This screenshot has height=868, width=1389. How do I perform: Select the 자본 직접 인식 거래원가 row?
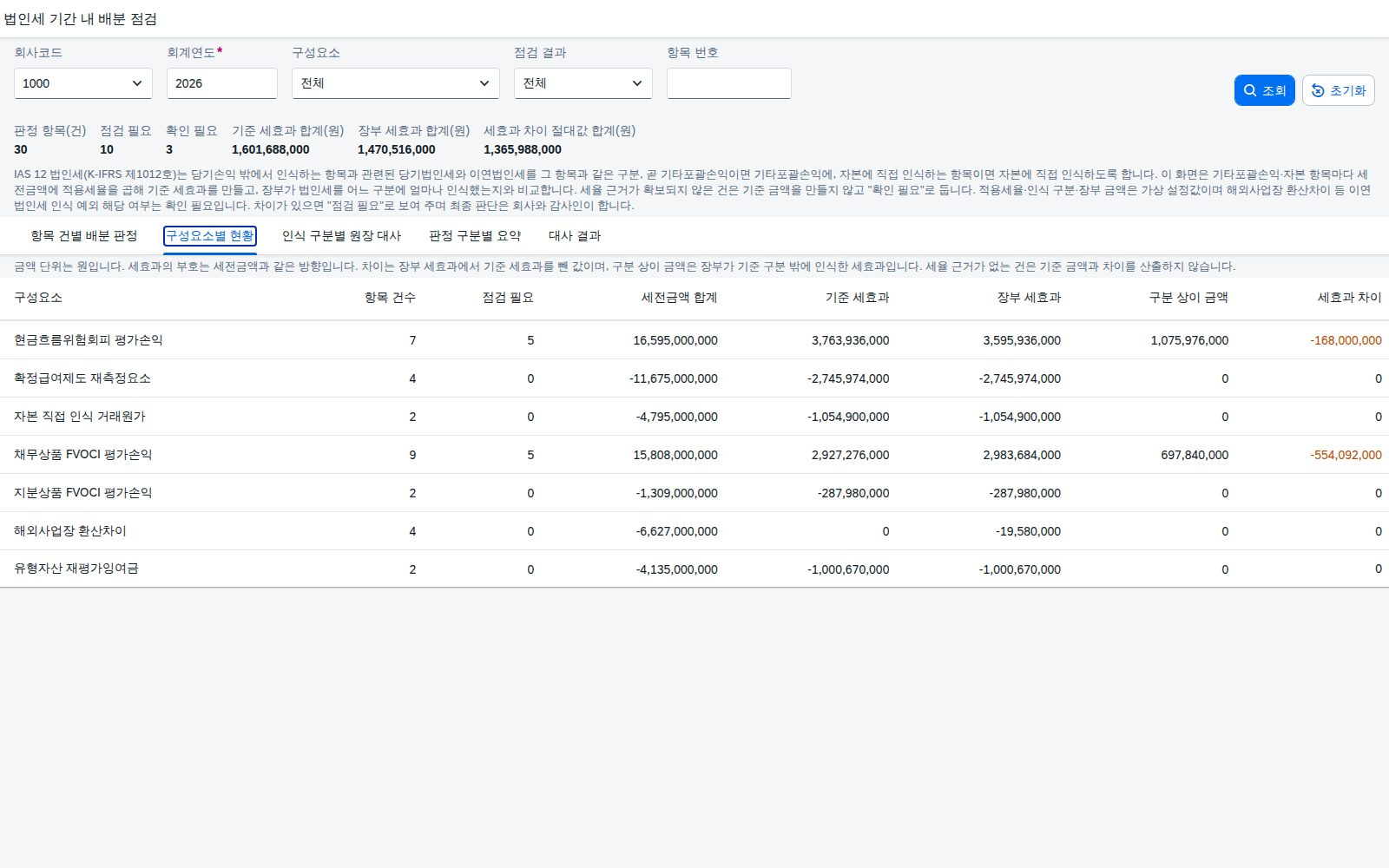pos(694,417)
